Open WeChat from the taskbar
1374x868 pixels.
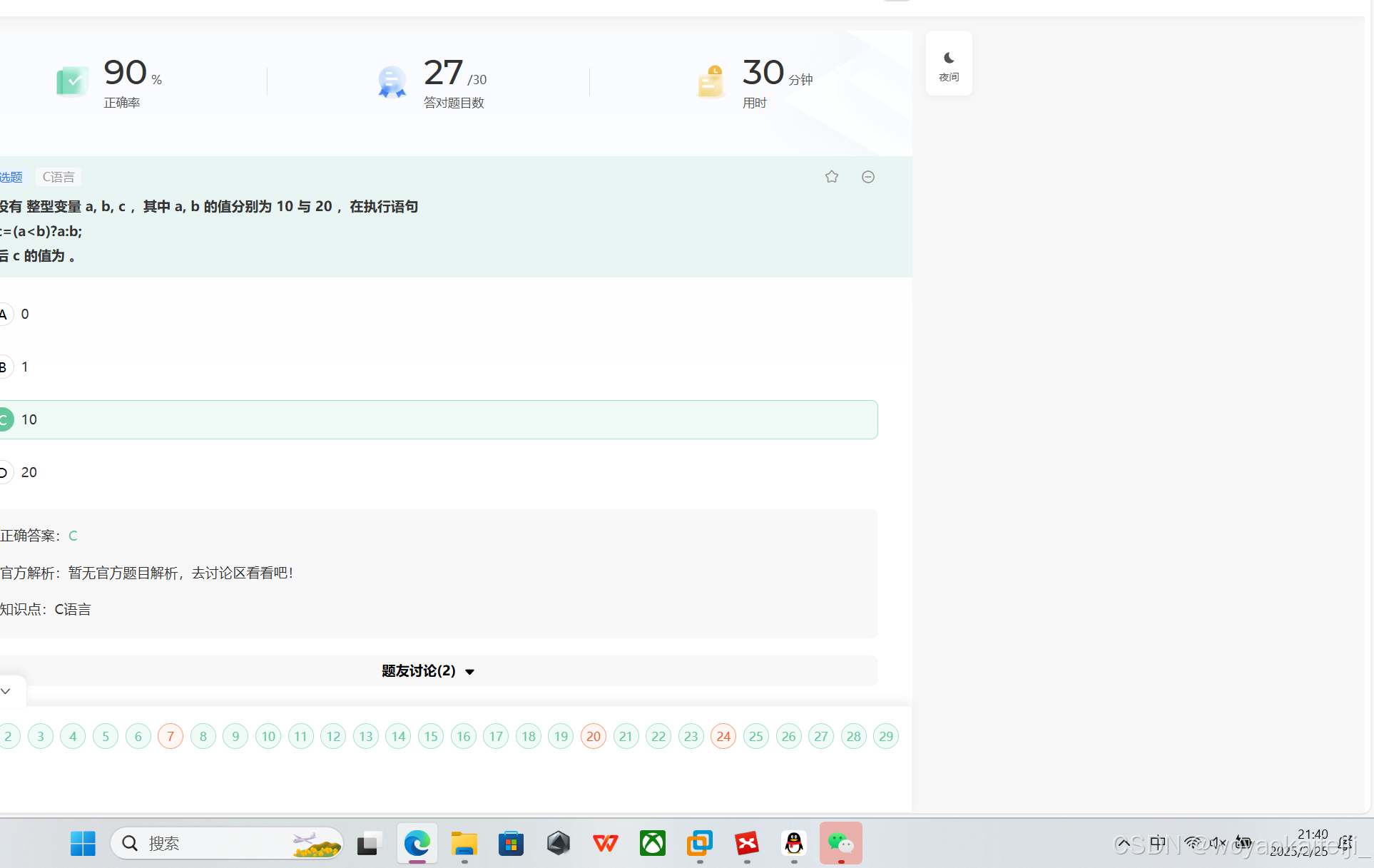pos(840,844)
